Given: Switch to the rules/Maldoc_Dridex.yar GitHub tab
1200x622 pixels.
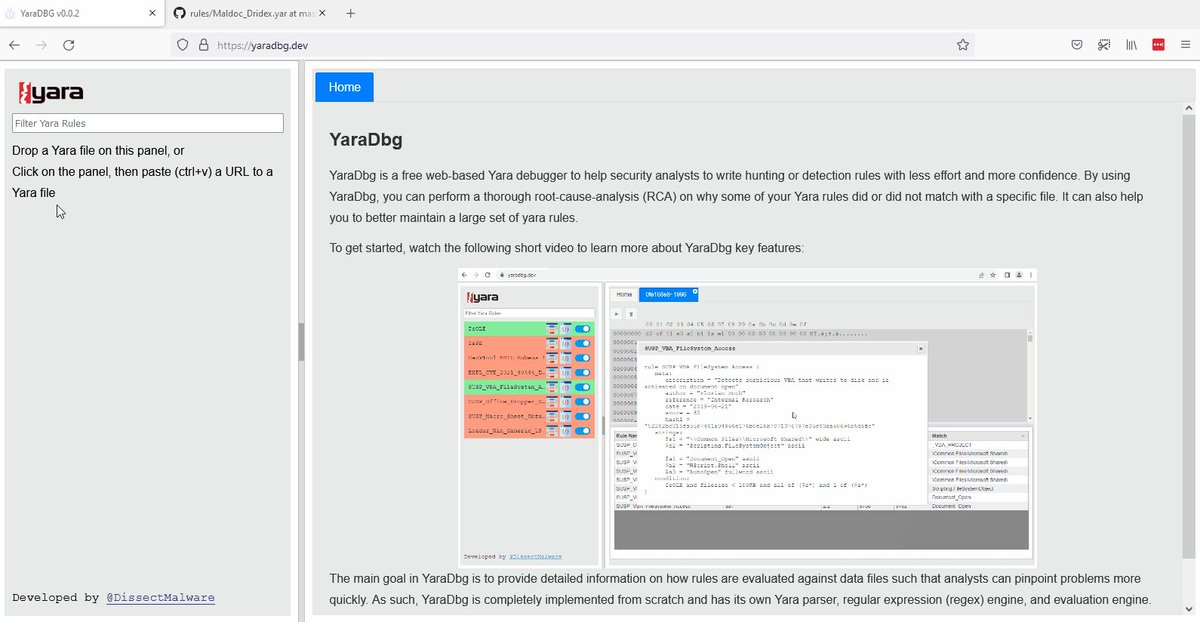Looking at the screenshot, I should point(250,14).
